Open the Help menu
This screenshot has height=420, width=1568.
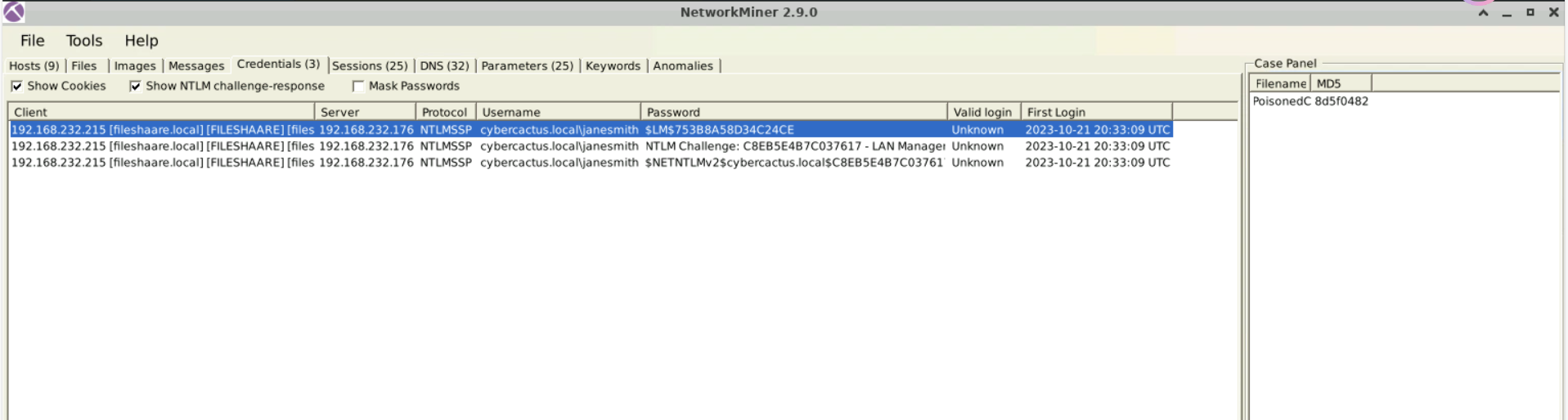point(142,41)
